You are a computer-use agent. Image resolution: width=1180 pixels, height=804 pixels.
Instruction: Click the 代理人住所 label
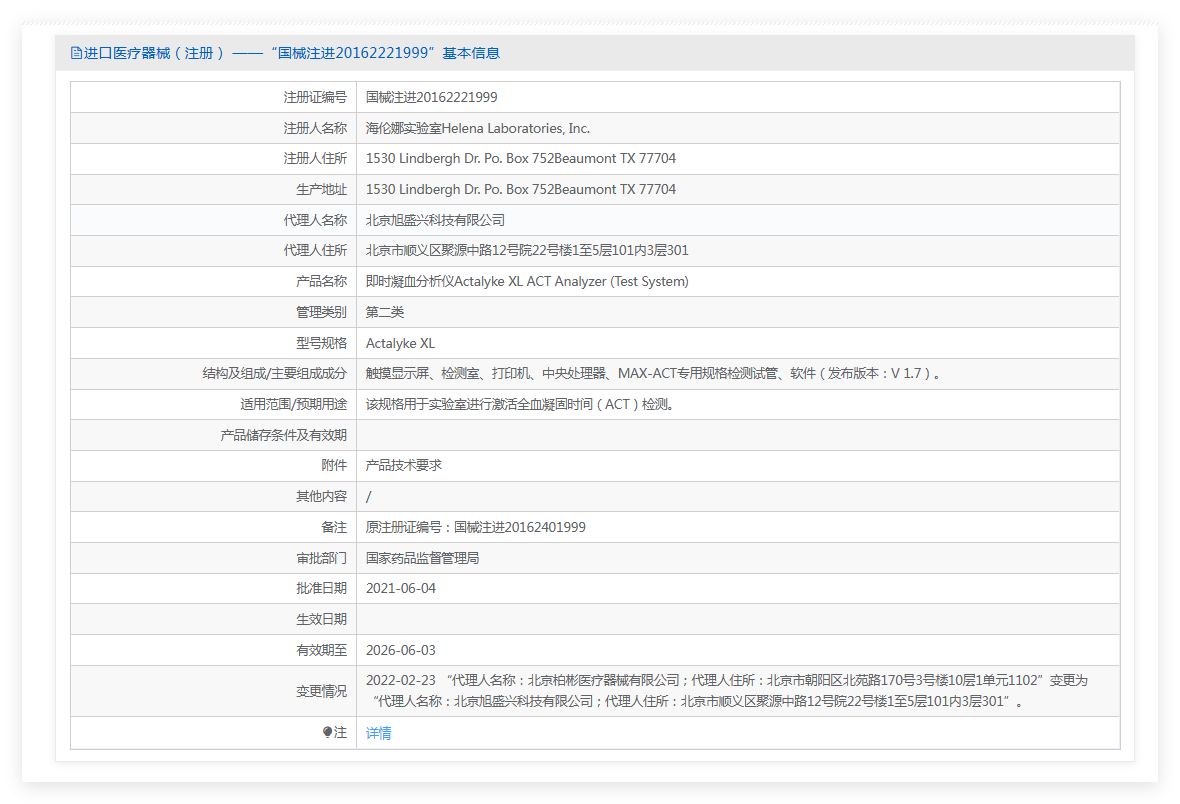315,250
